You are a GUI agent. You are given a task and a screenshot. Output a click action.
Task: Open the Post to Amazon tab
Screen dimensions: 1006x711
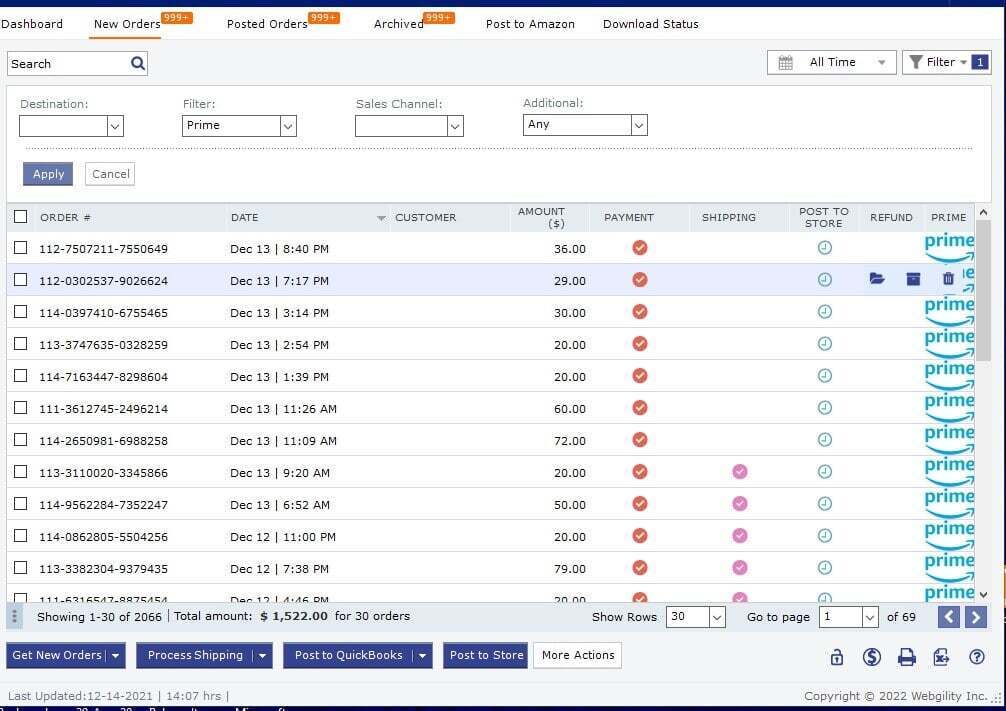530,24
